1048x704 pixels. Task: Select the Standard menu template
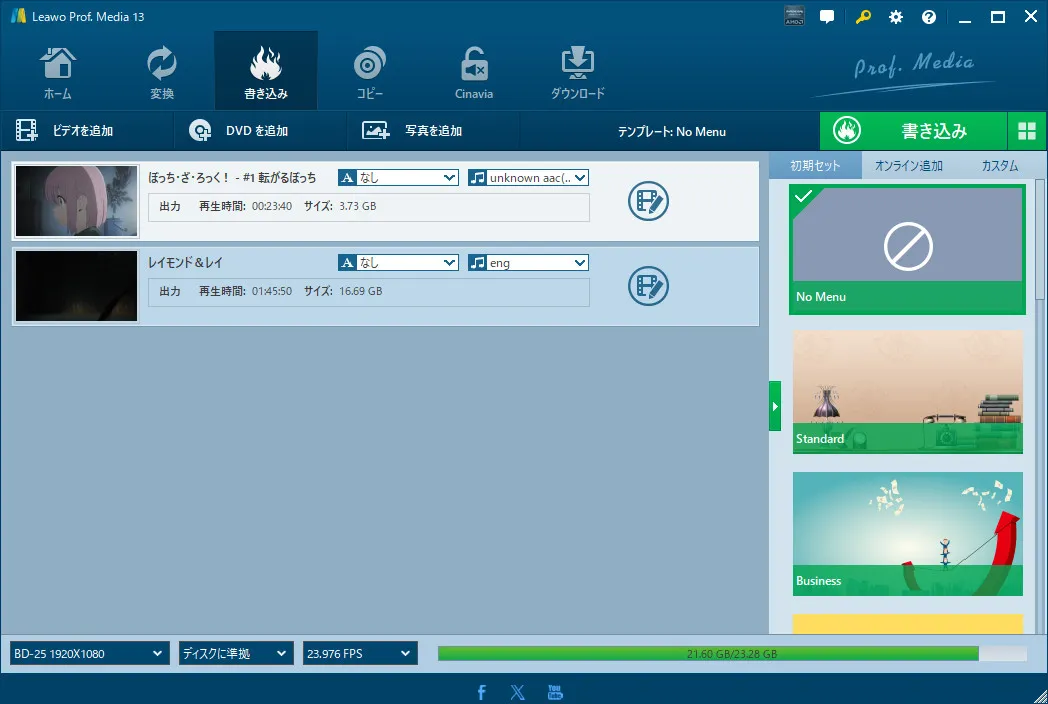coord(908,392)
